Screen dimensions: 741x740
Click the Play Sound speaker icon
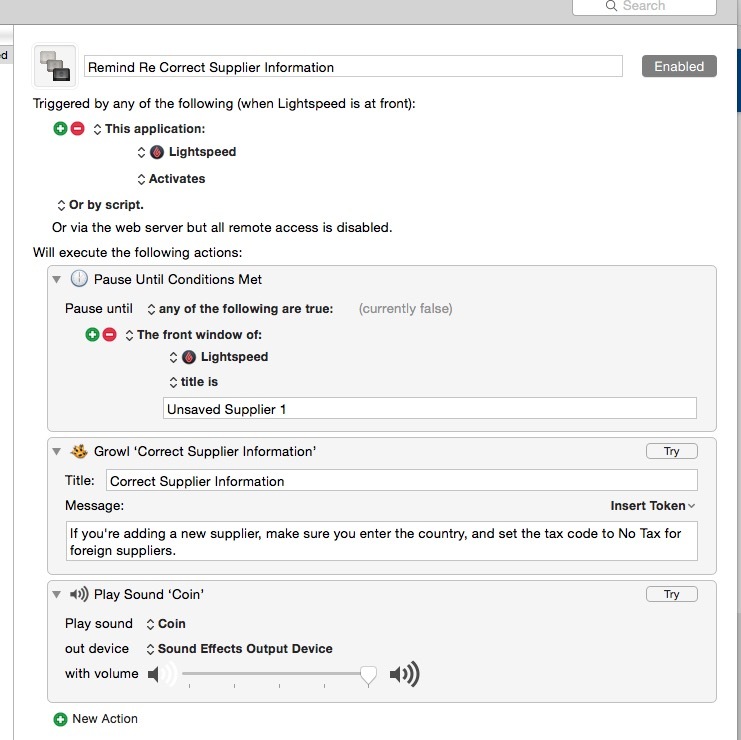(79, 594)
